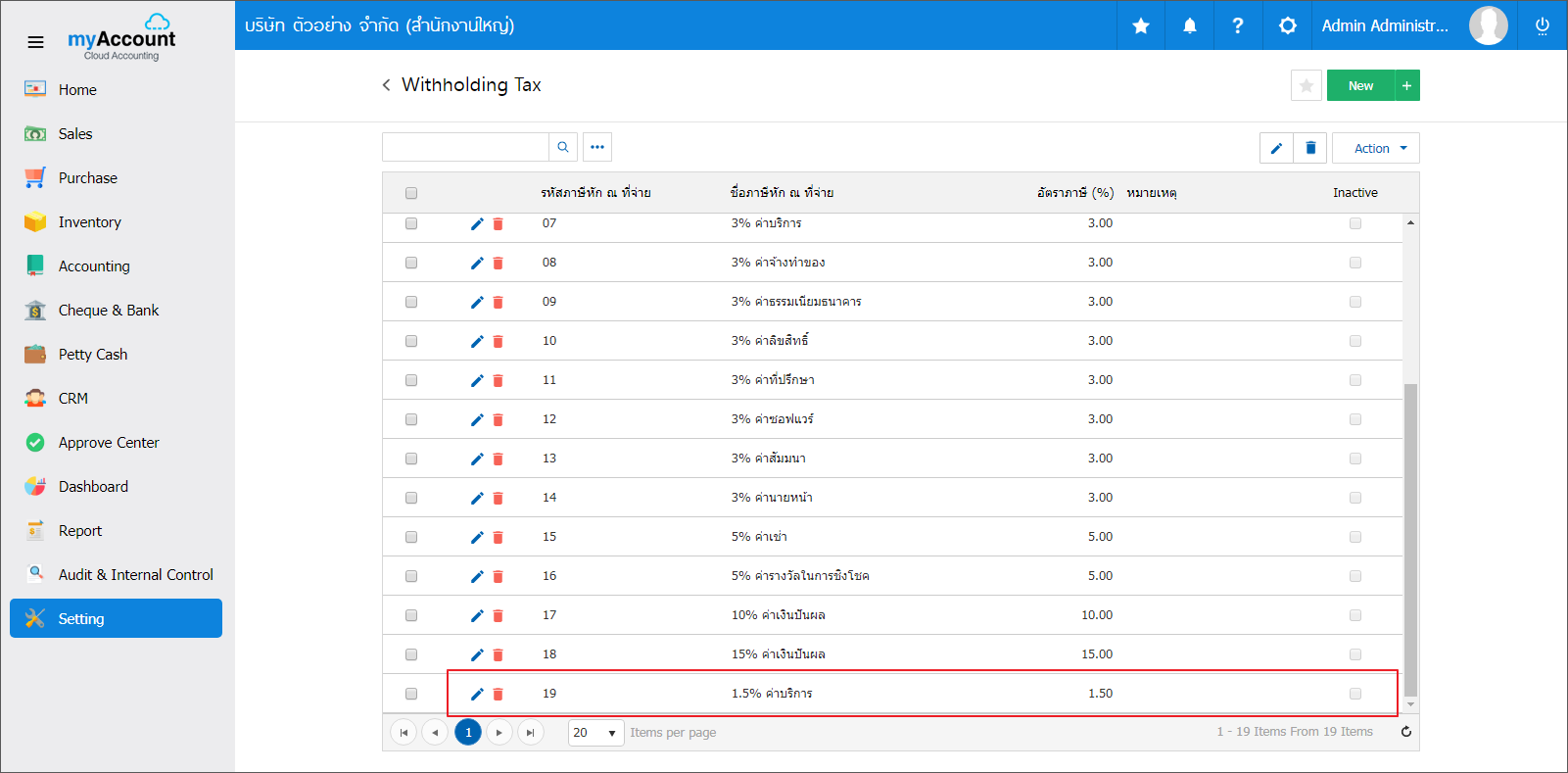Open the Dashboard menu
Viewport: 1568px width, 773px height.
(x=118, y=486)
